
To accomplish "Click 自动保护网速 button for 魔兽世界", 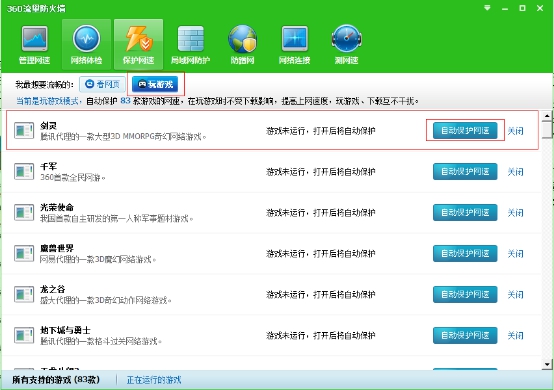I will (465, 254).
